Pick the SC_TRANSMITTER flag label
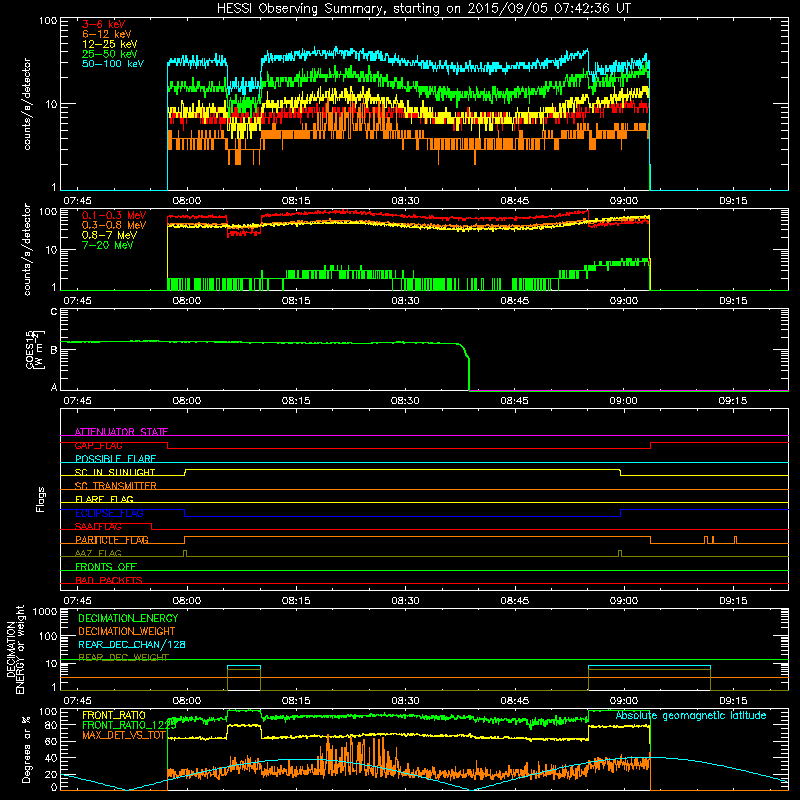 click(x=116, y=486)
